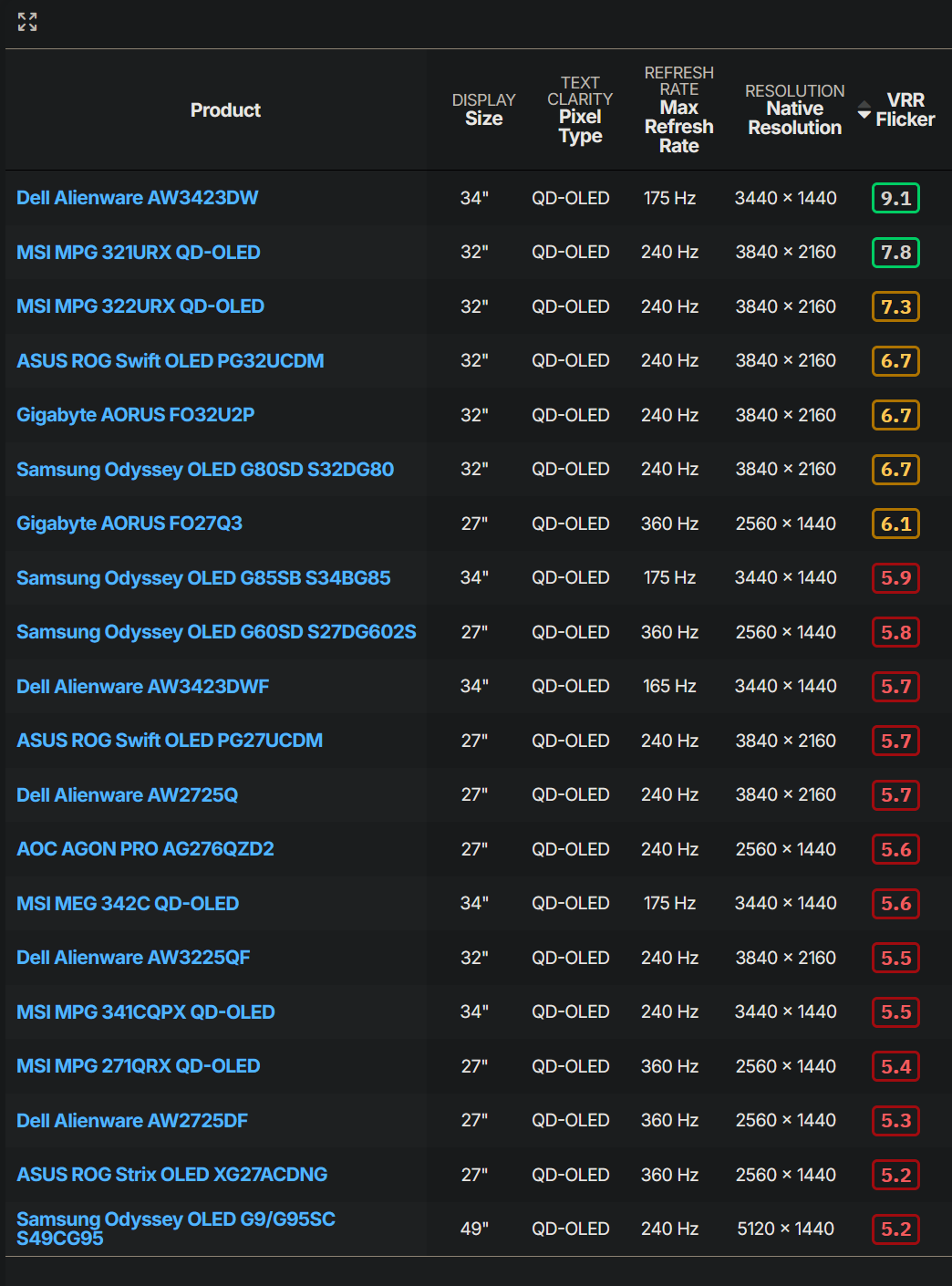Click the VRR Flicker header label
This screenshot has height=1286, width=952.
905,109
